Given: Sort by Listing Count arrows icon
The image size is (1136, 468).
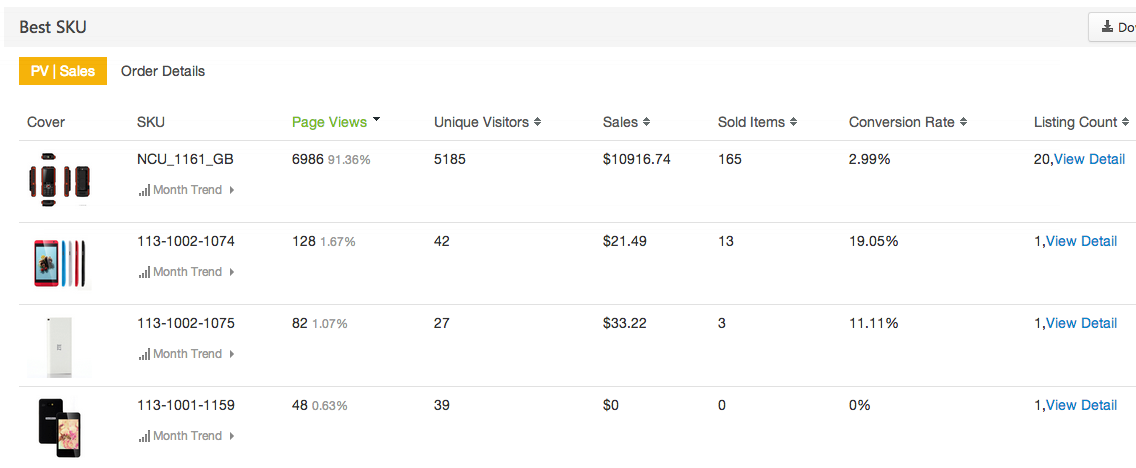Looking at the screenshot, I should pyautogui.click(x=1125, y=122).
